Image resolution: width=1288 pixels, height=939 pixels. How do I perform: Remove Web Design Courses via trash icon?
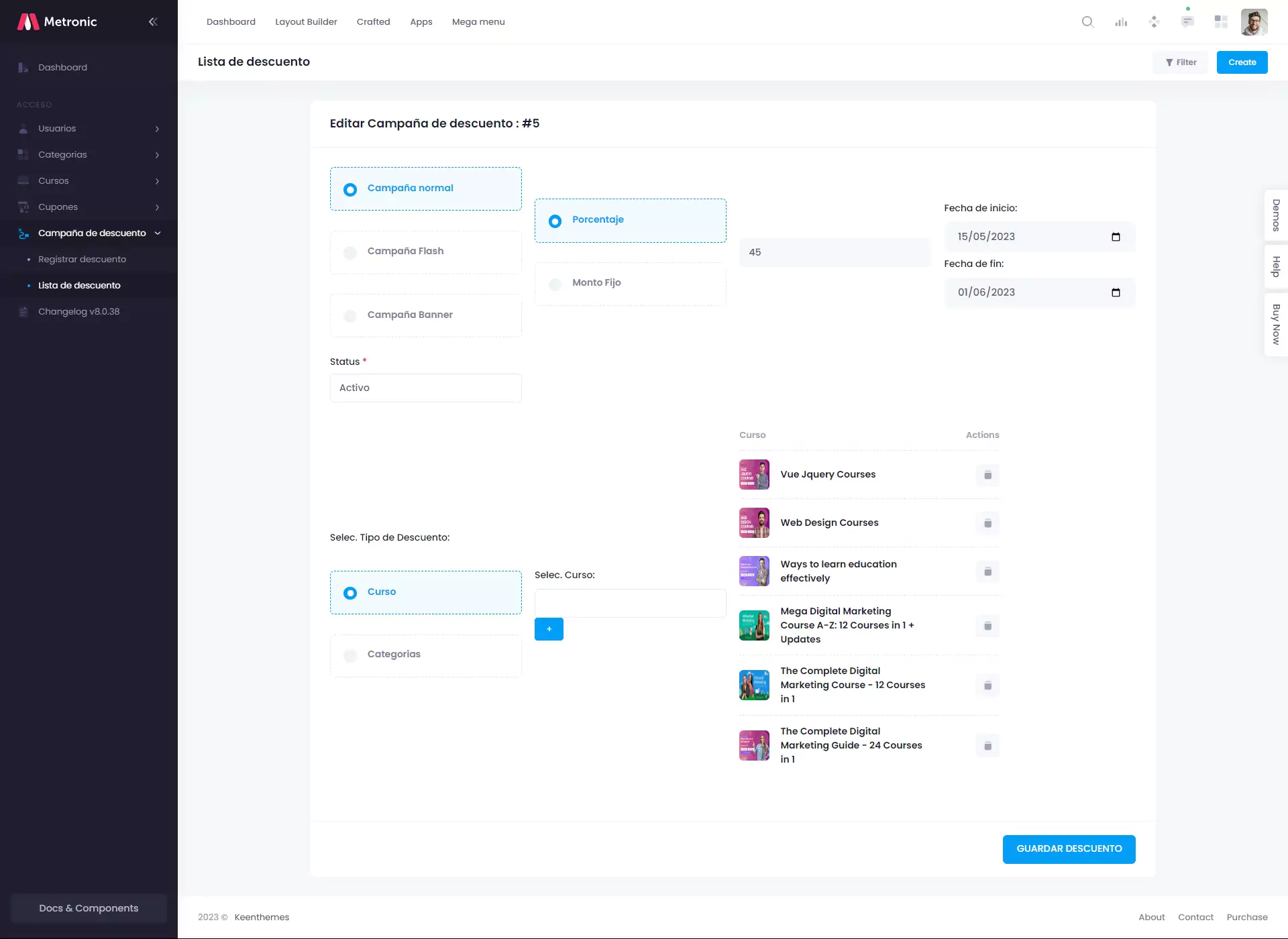pyautogui.click(x=987, y=524)
